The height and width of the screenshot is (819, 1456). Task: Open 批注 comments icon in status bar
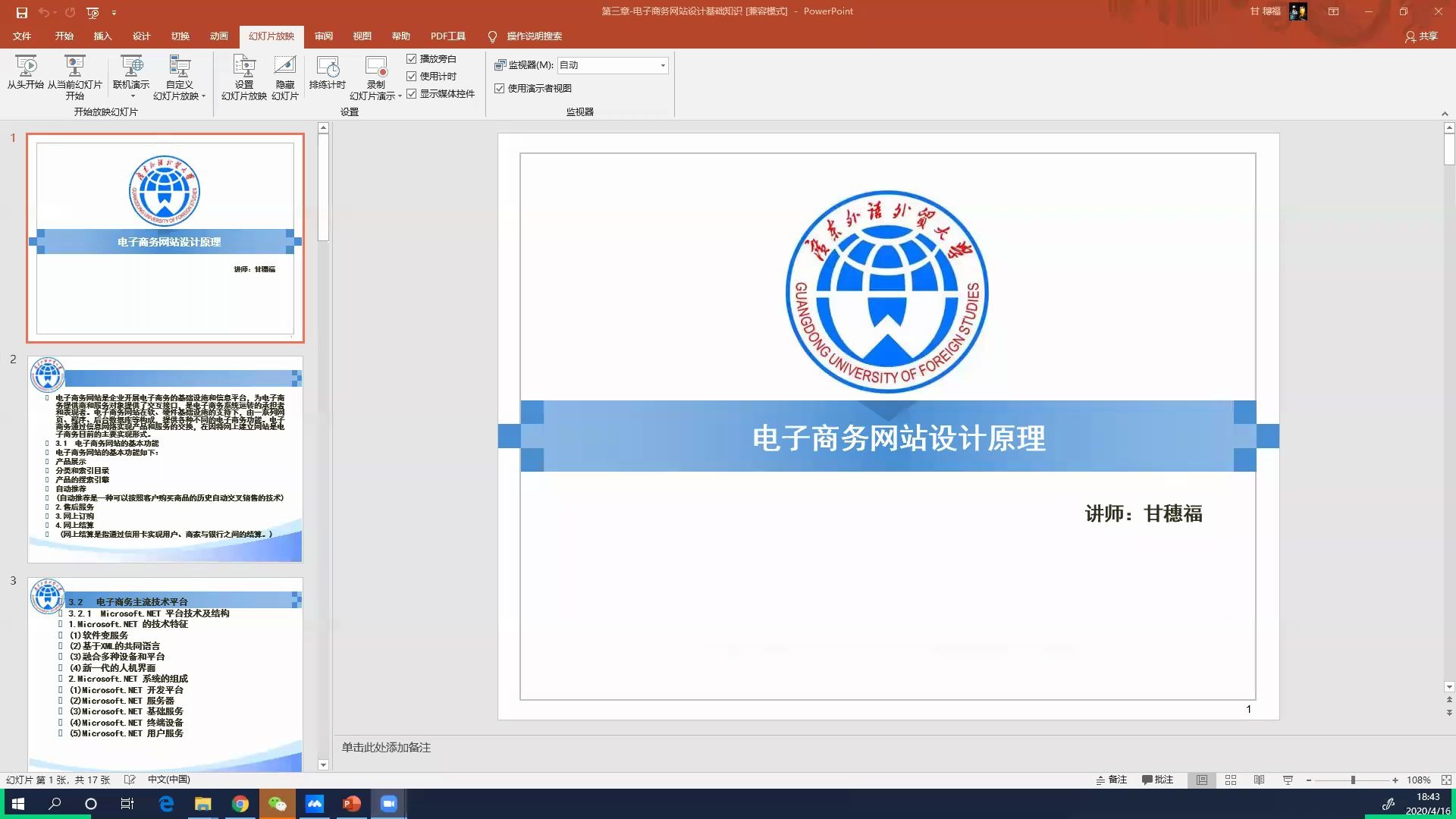point(1157,780)
